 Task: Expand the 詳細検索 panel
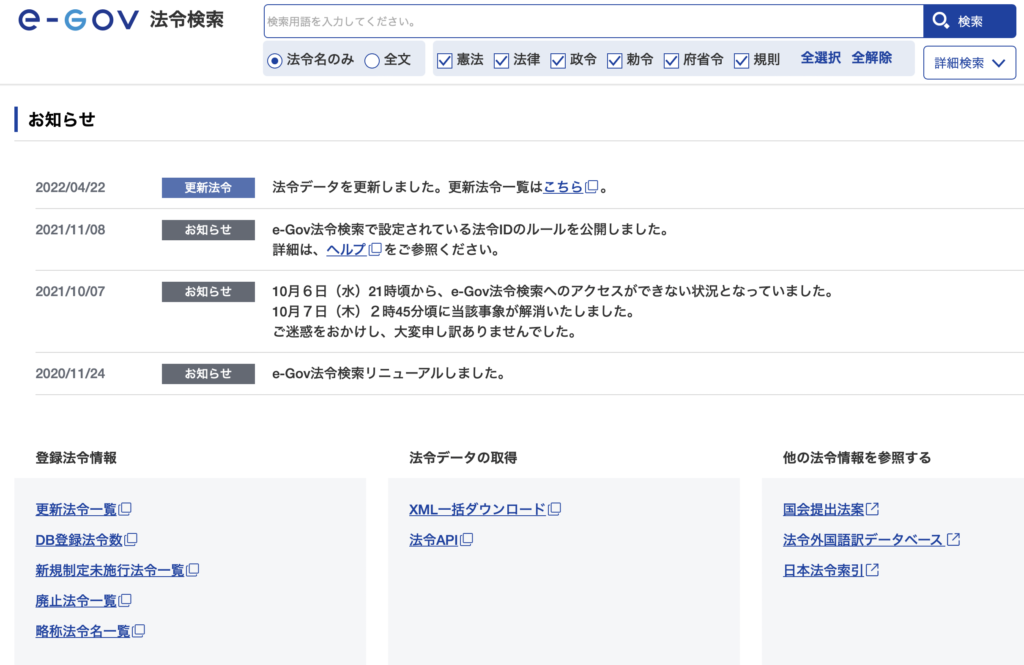click(967, 61)
